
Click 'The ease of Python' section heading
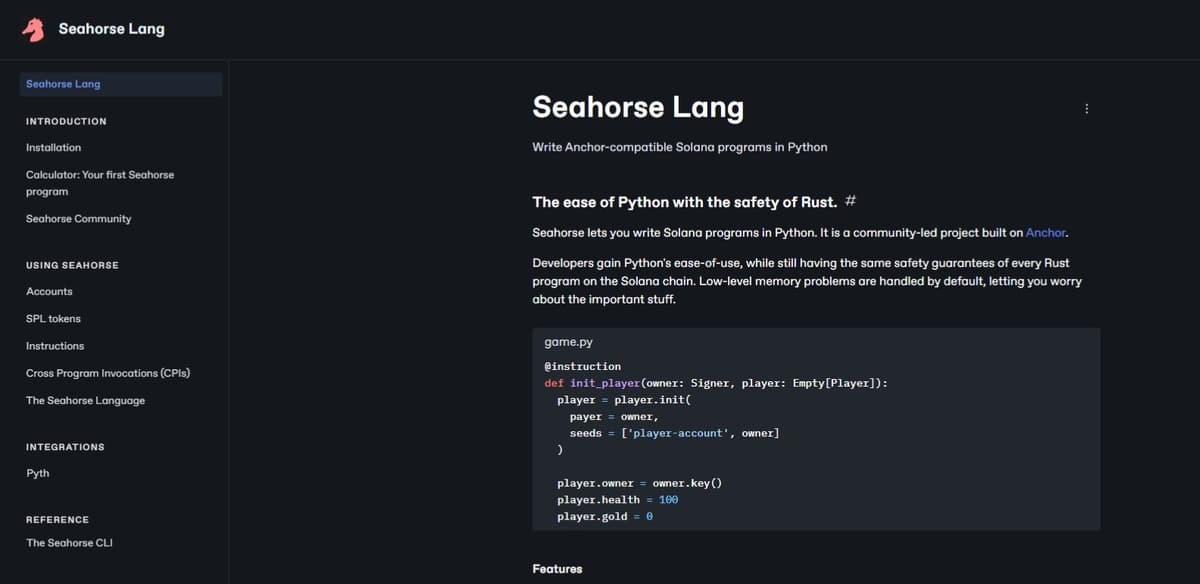[x=685, y=202]
